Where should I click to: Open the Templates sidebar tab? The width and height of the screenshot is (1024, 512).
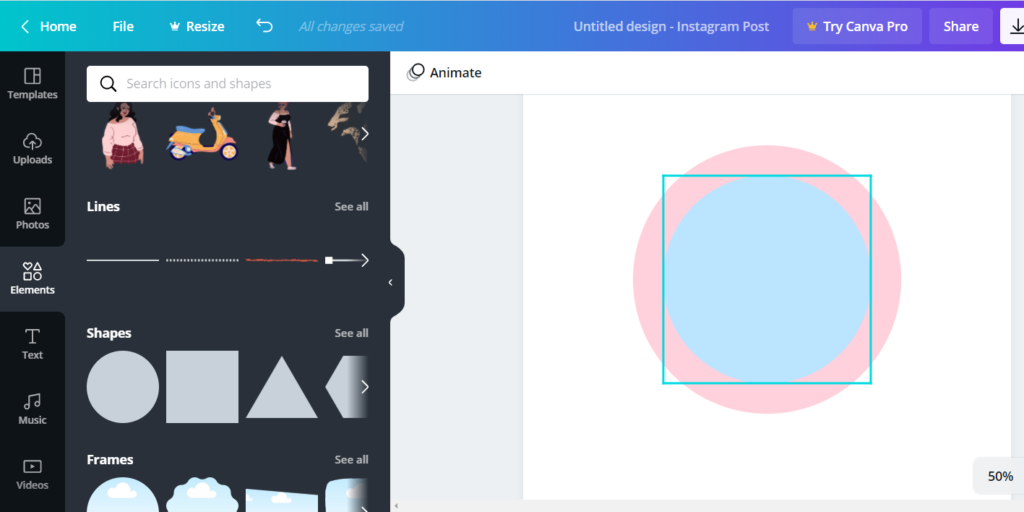[32, 84]
